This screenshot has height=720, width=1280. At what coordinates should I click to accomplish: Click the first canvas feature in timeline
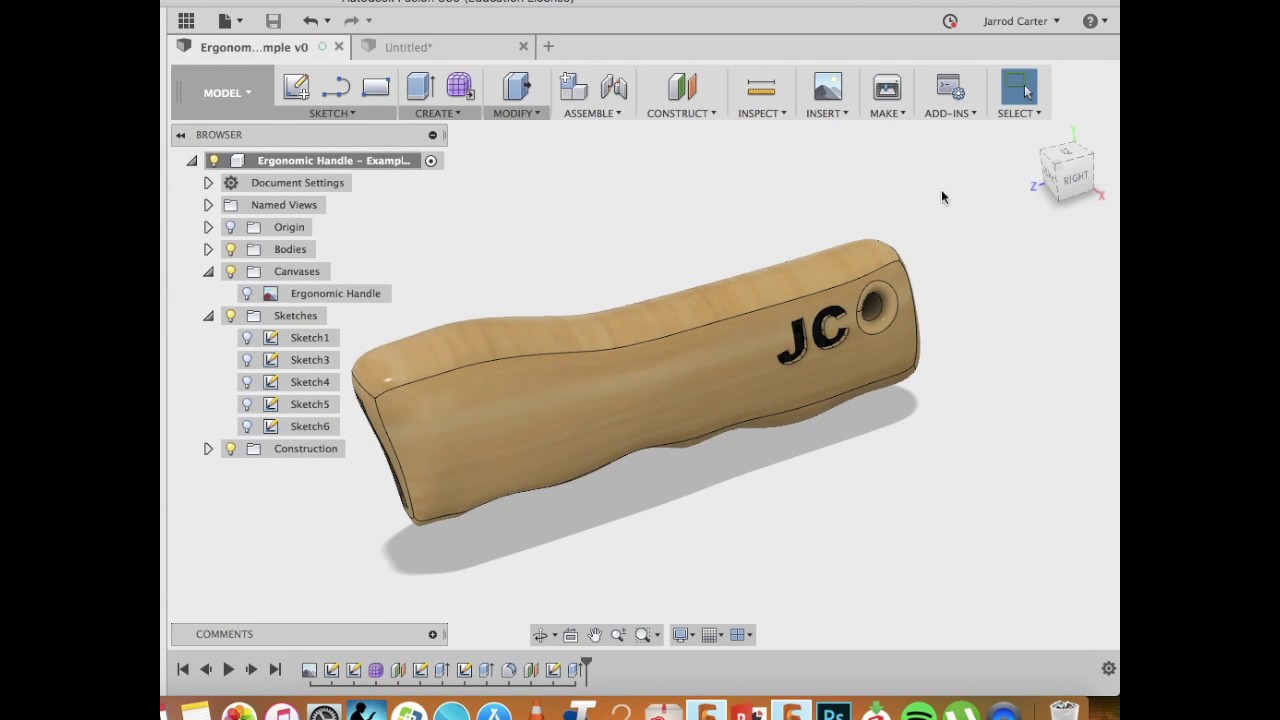pyautogui.click(x=309, y=670)
